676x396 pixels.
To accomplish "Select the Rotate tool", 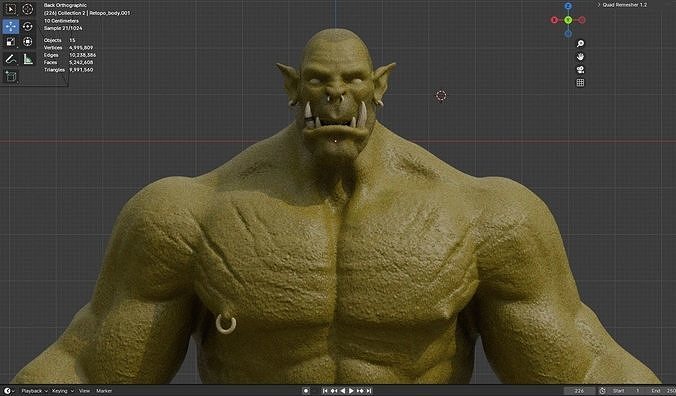I will (28, 26).
